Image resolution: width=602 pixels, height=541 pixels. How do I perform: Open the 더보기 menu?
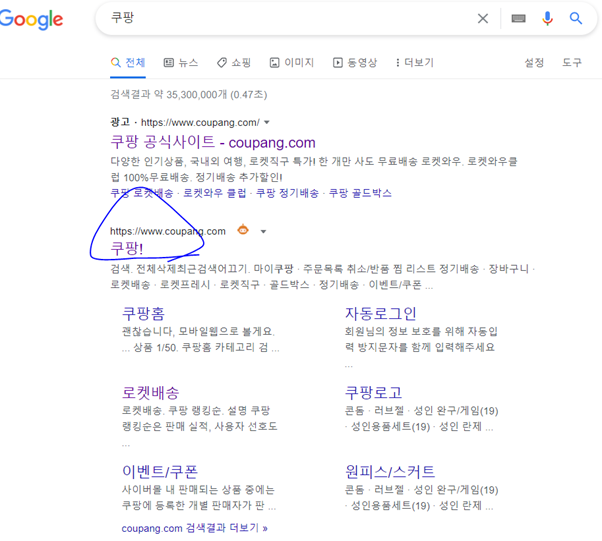(415, 63)
